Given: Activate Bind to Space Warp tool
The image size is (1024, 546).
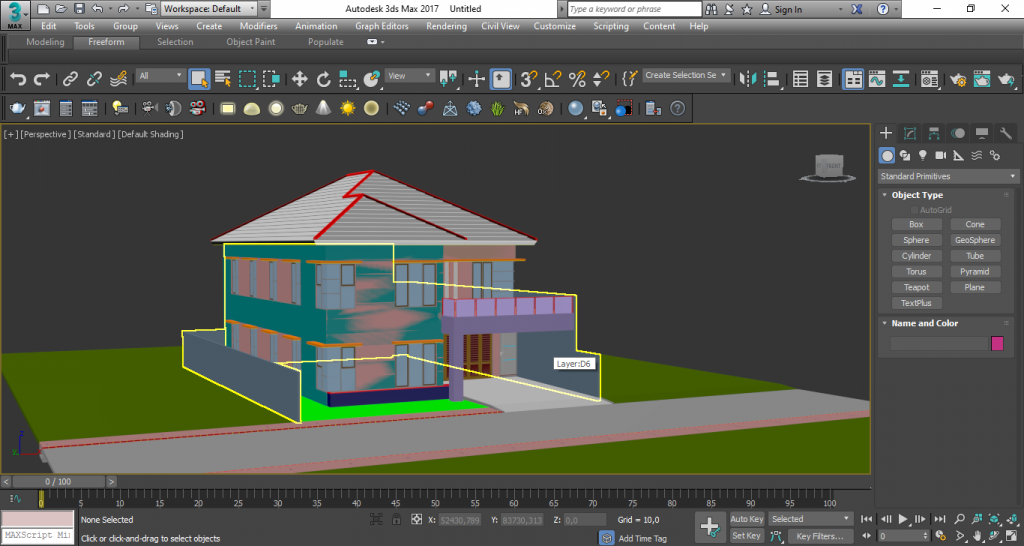Looking at the screenshot, I should coord(118,79).
